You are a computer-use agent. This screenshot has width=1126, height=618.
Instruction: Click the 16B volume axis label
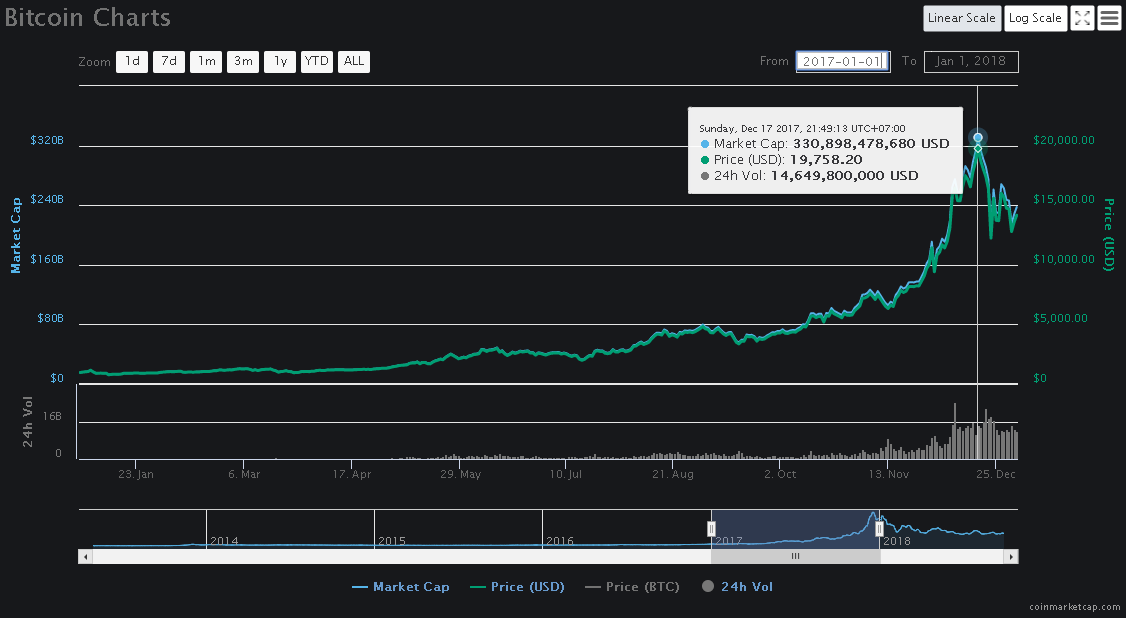point(52,416)
